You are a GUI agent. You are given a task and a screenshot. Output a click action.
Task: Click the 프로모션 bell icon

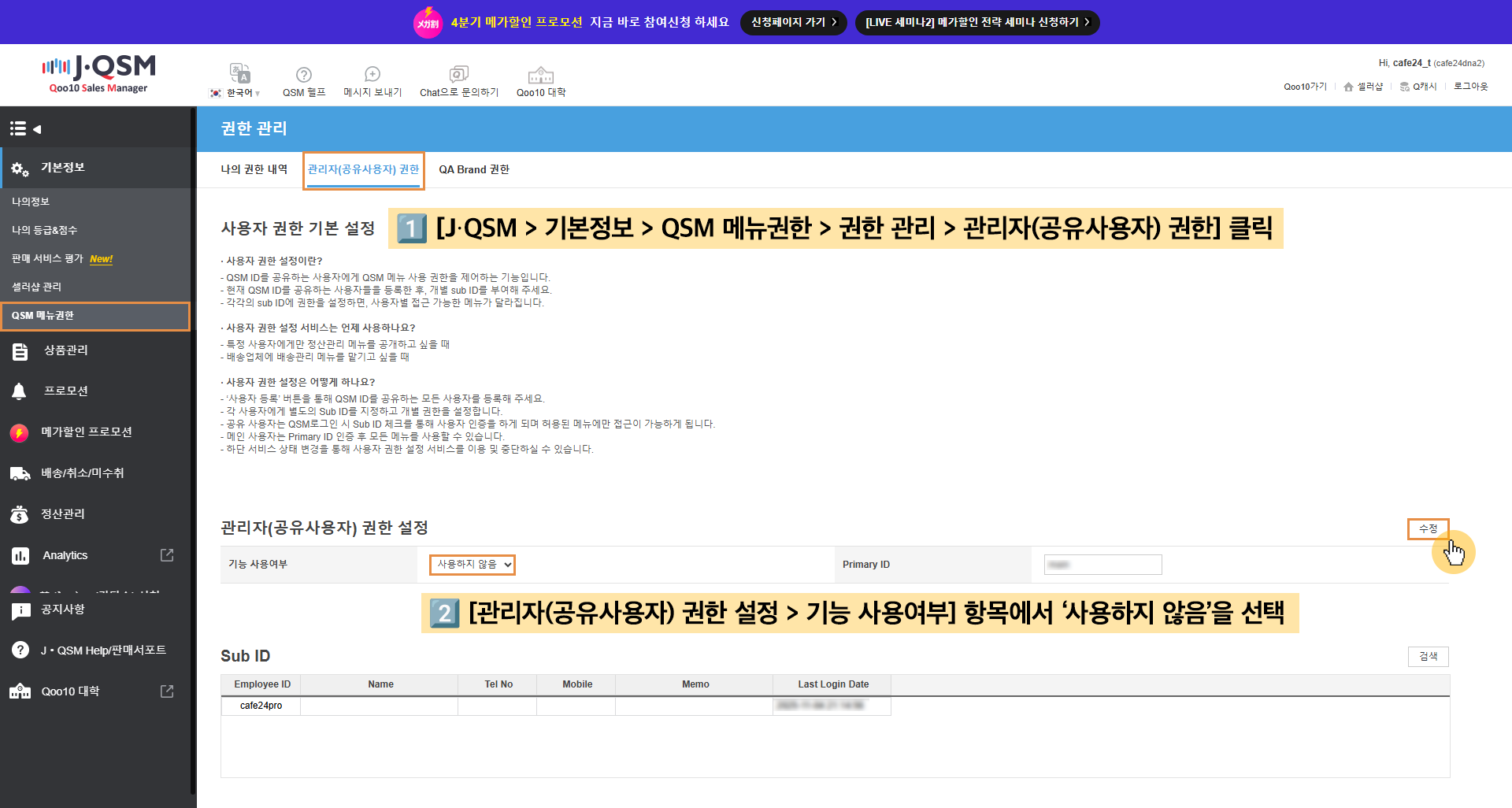click(20, 391)
